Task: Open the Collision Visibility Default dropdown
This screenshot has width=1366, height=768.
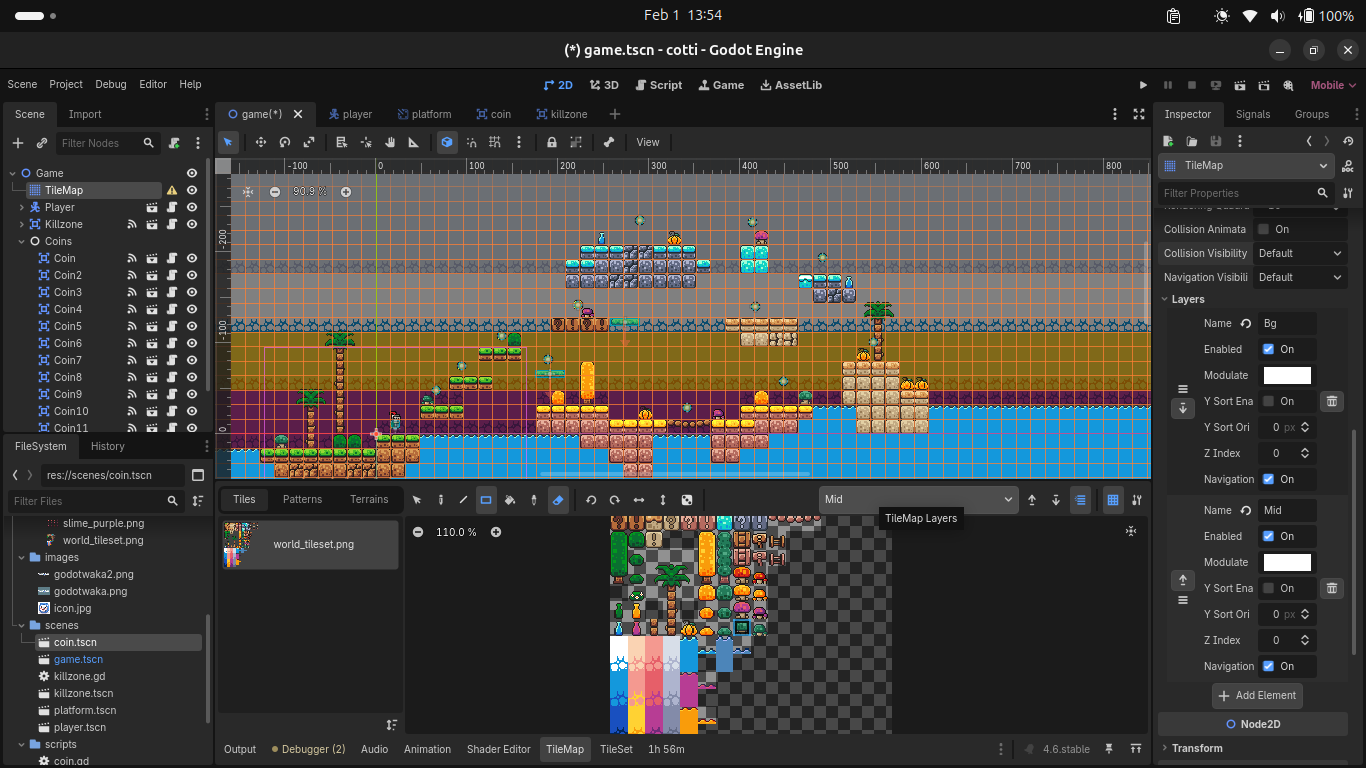Action: [x=1299, y=253]
